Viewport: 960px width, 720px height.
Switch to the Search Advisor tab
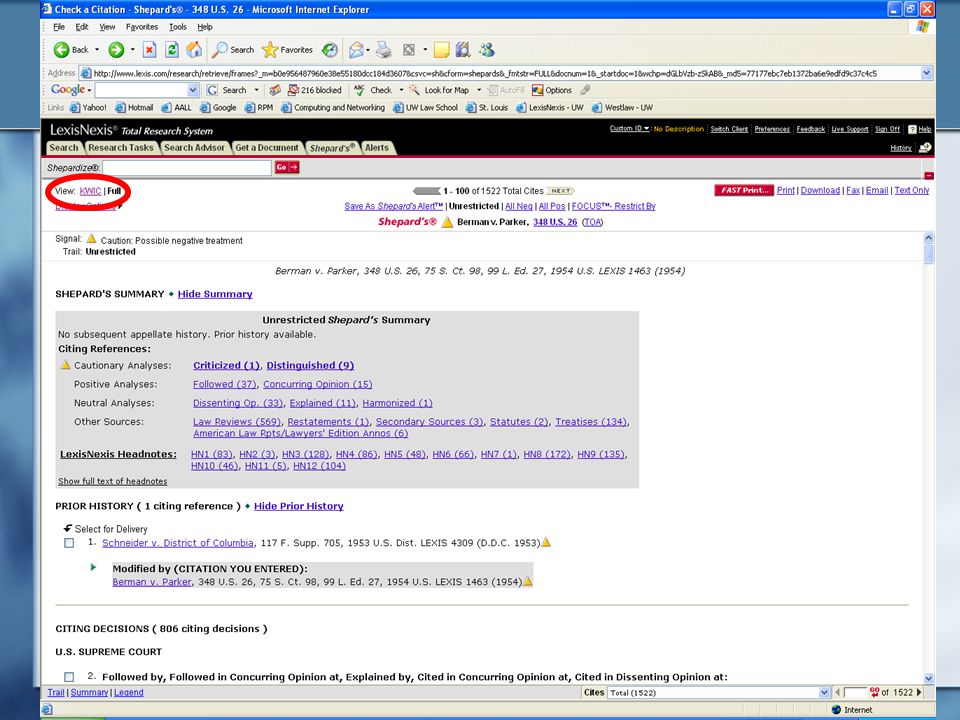[x=194, y=148]
